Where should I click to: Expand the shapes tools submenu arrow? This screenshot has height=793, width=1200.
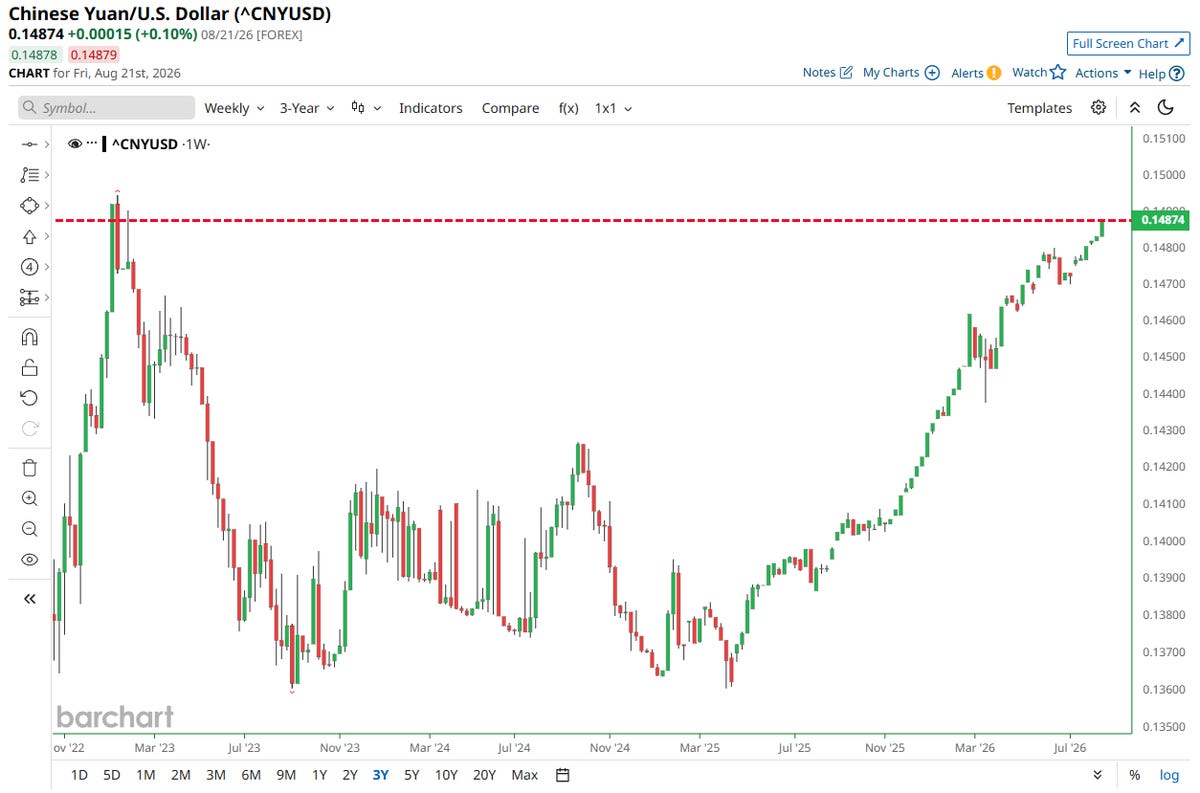point(47,205)
